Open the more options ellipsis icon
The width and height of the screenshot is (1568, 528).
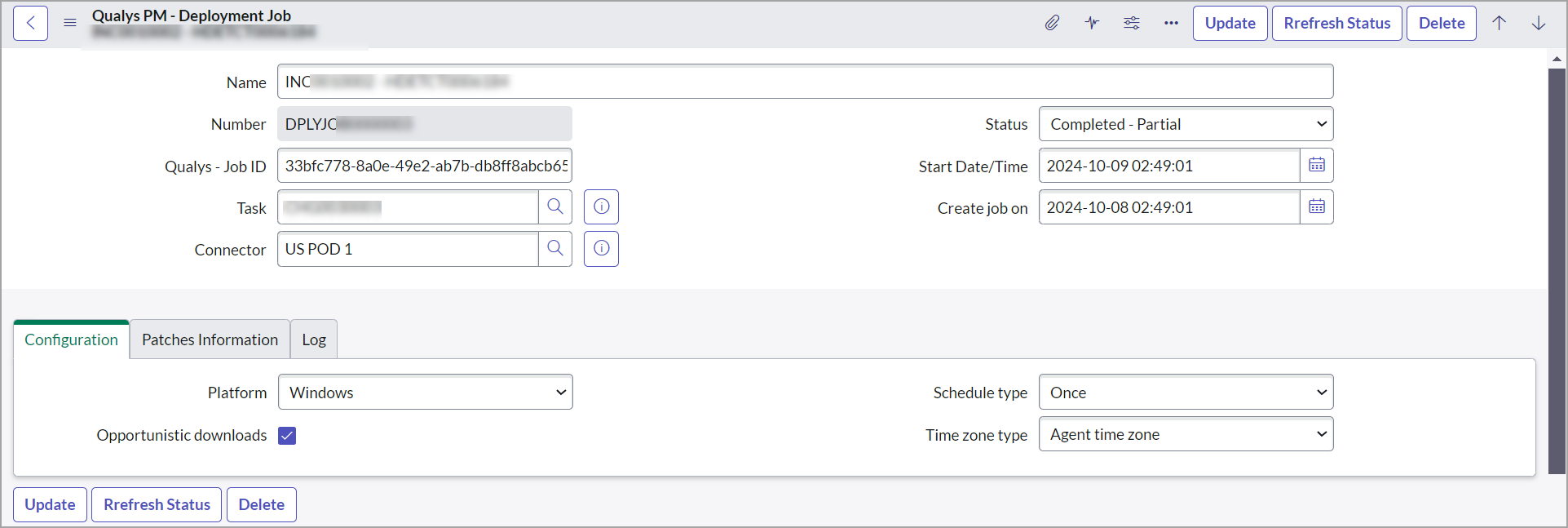point(1171,23)
